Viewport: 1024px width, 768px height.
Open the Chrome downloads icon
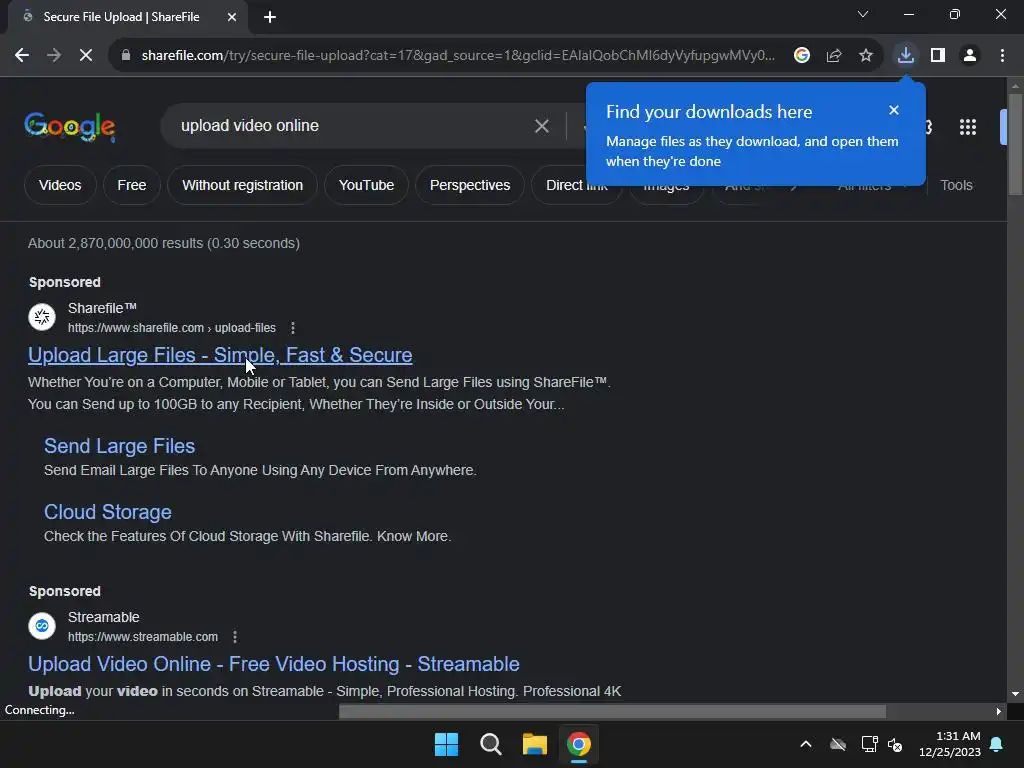(x=906, y=56)
